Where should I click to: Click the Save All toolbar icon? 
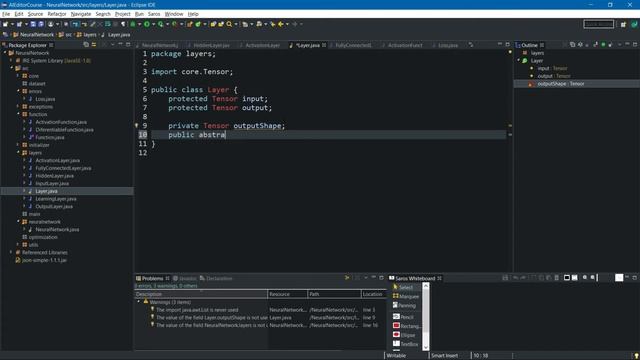41,24
